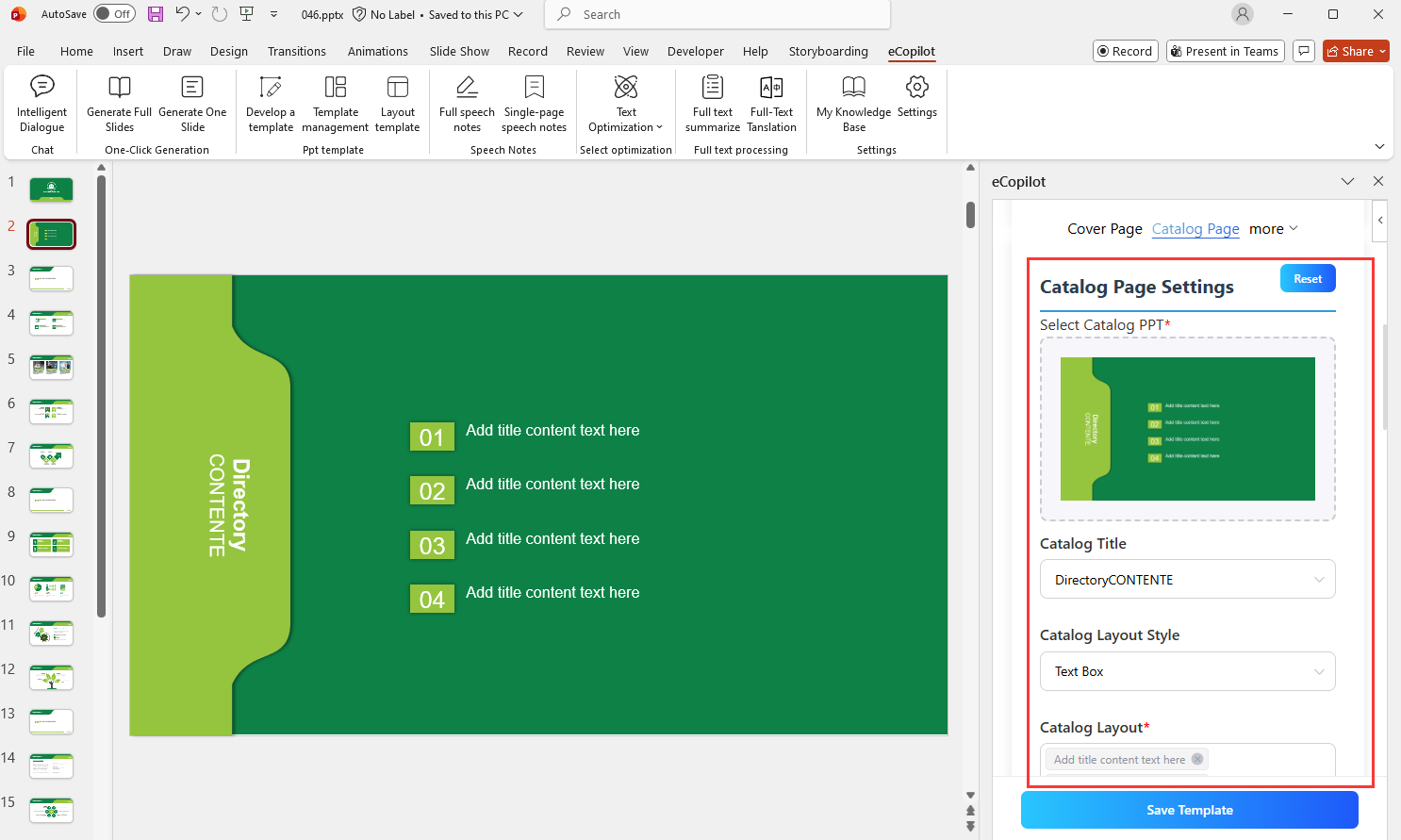Toggle AutoSave off switch
1401x840 pixels.
[x=113, y=14]
